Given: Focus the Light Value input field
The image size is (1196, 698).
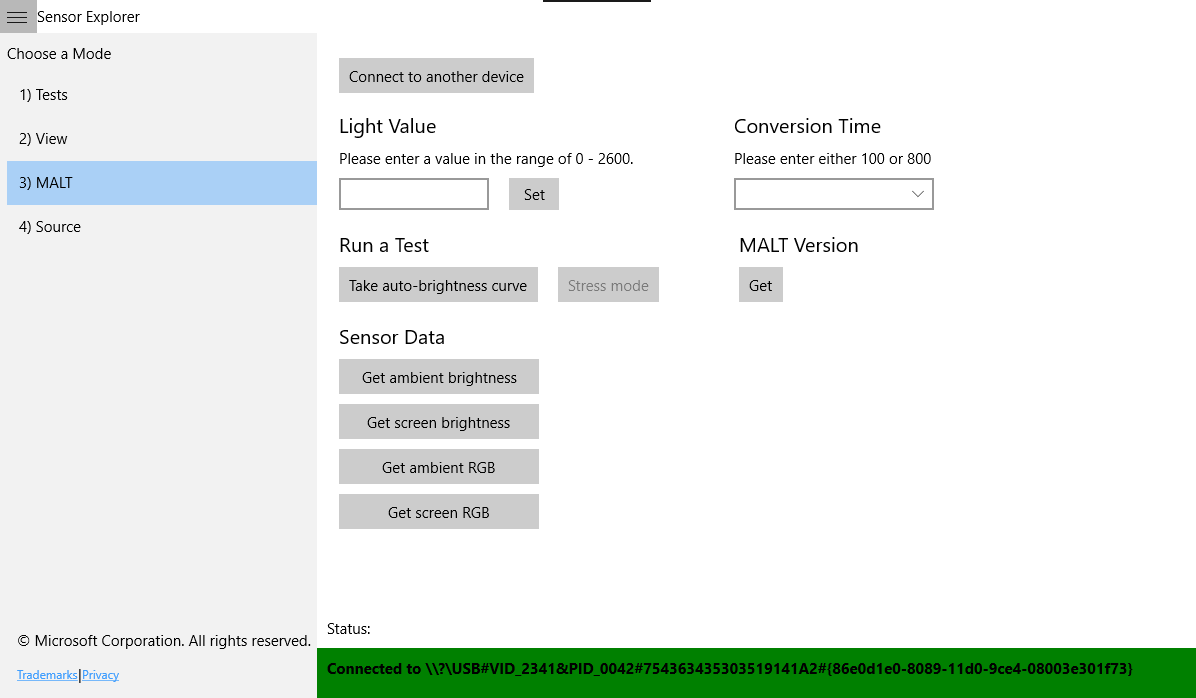Looking at the screenshot, I should tap(413, 194).
